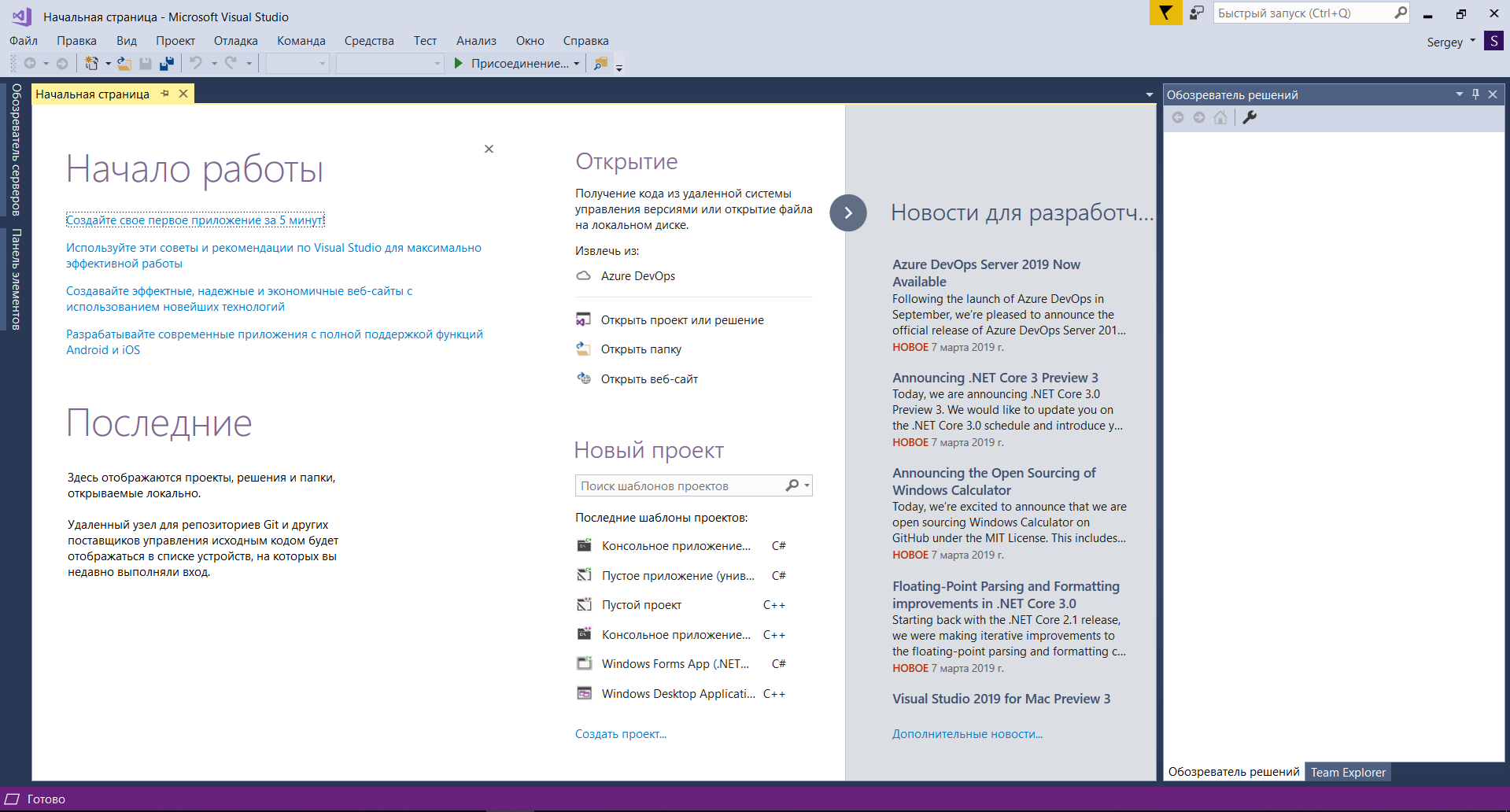Open the Solution Explorer window position dropdown
Viewport: 1510px width, 812px height.
tap(1459, 94)
